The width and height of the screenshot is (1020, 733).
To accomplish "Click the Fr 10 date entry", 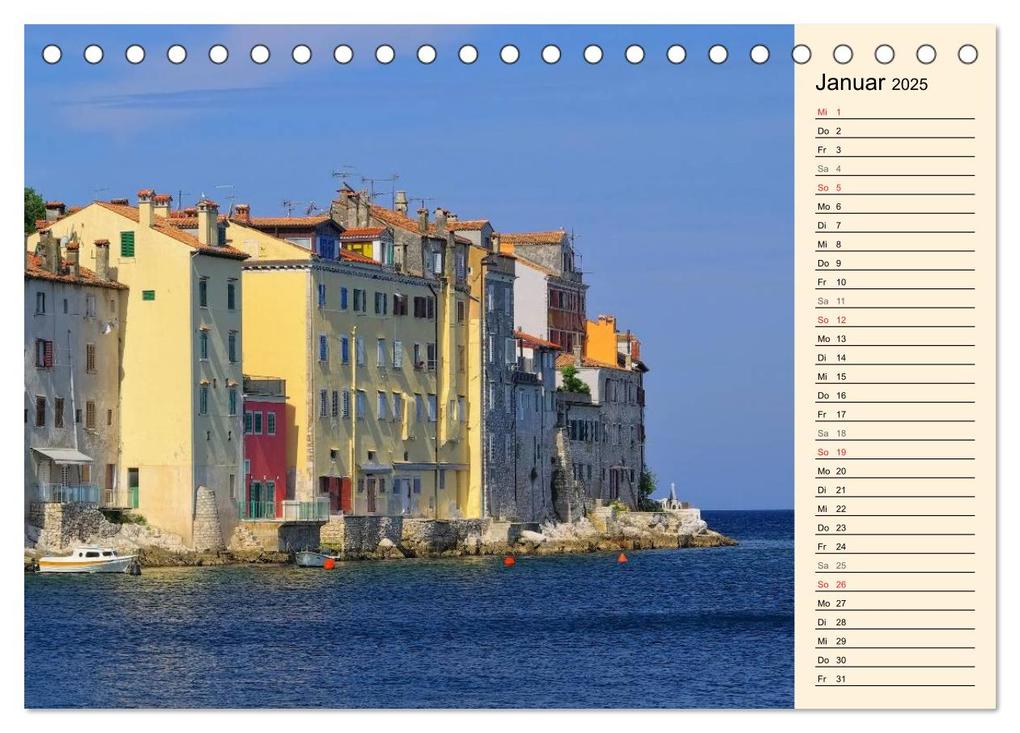I will point(894,282).
